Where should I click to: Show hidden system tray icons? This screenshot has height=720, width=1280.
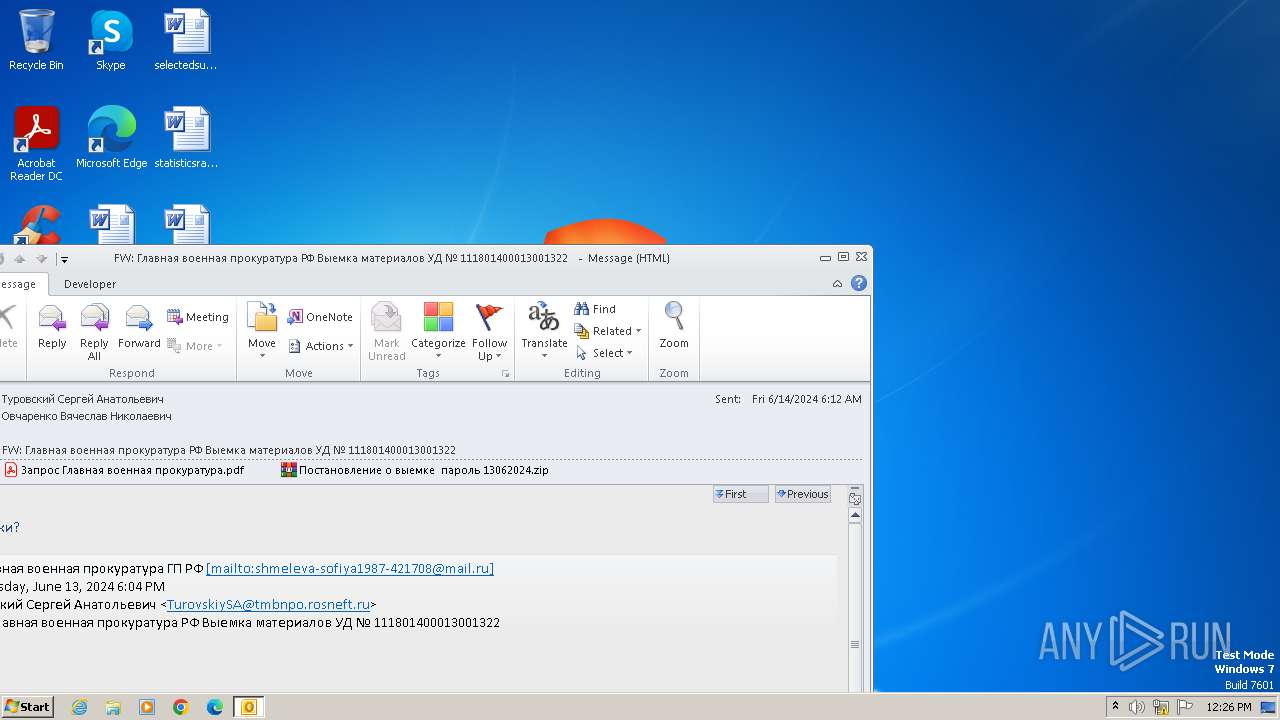pos(1115,706)
